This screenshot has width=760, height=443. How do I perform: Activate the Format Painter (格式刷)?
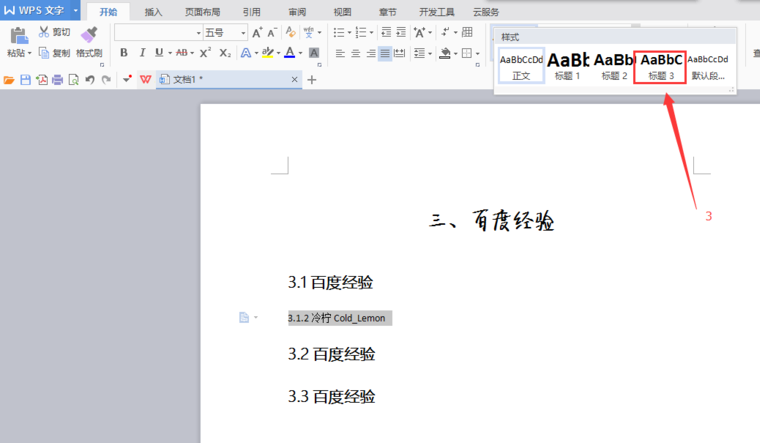tap(89, 42)
